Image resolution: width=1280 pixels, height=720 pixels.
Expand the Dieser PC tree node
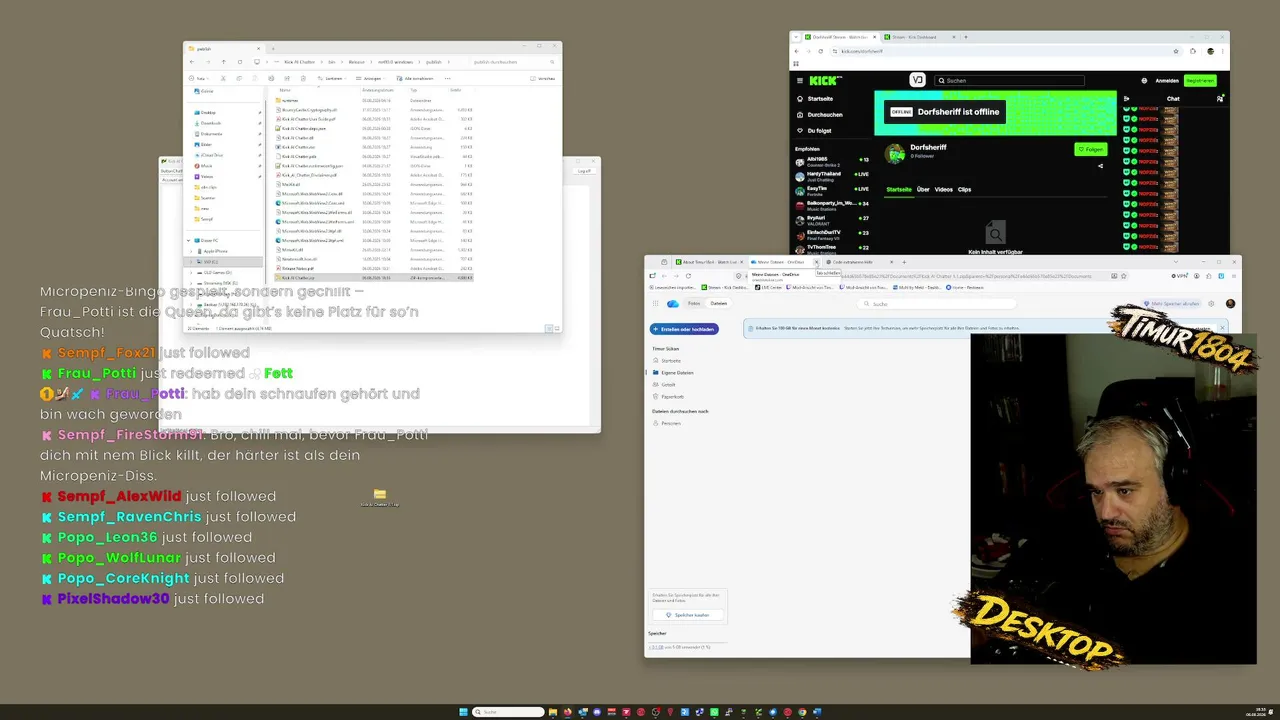click(x=188, y=240)
